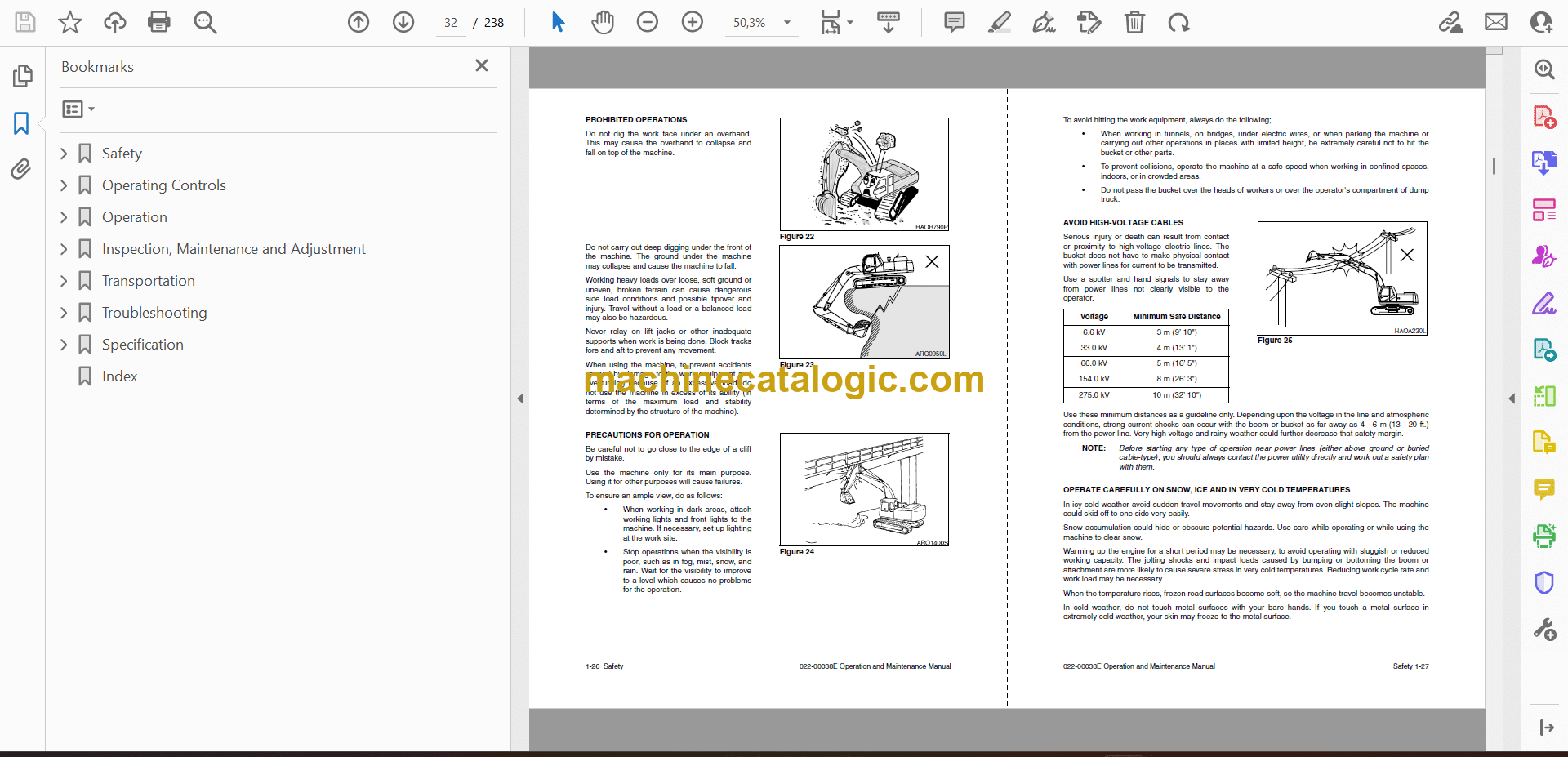
Task: Click the Zoom in plus button
Action: point(693,22)
